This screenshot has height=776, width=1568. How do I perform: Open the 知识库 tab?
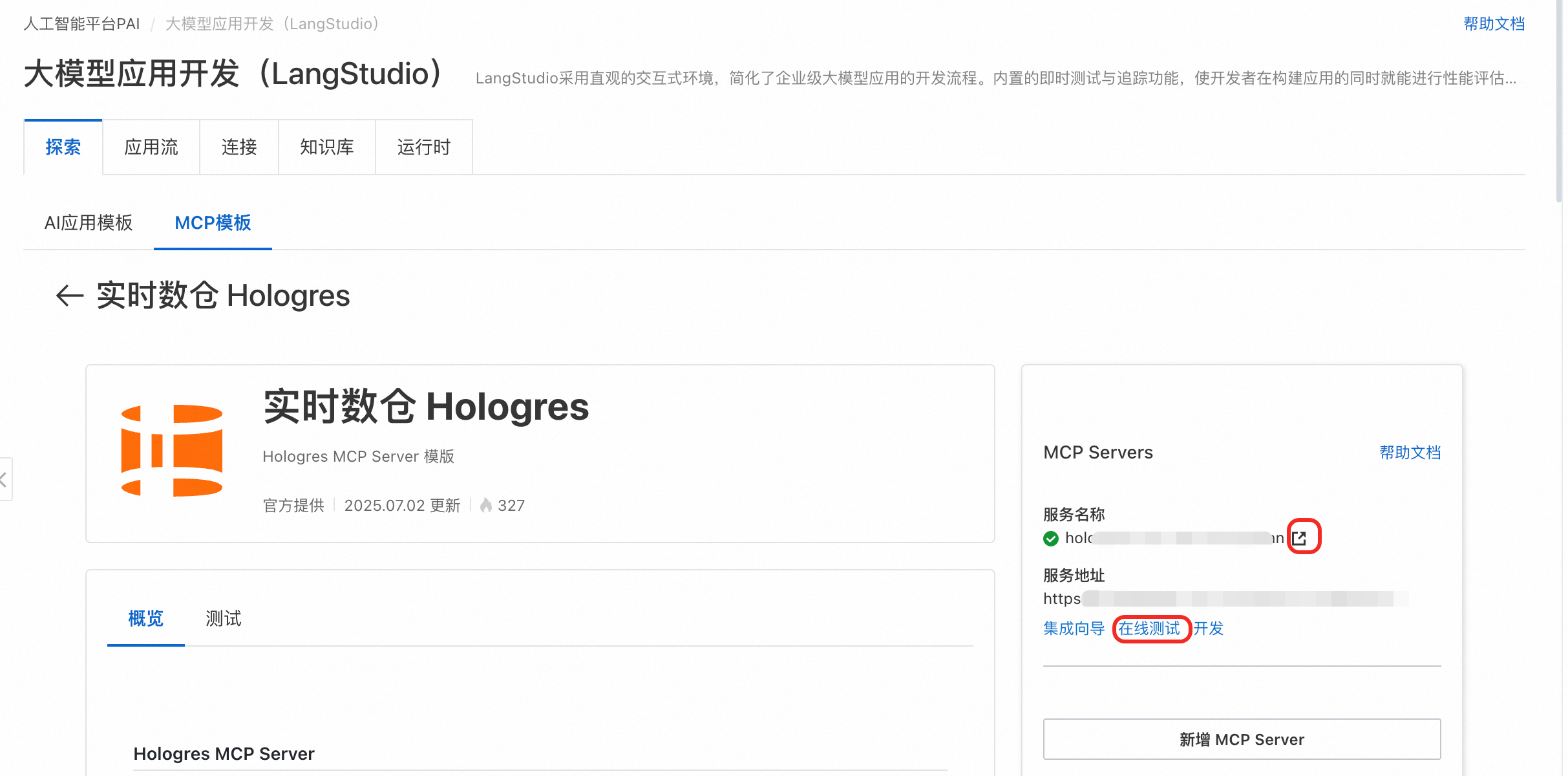tap(327, 147)
